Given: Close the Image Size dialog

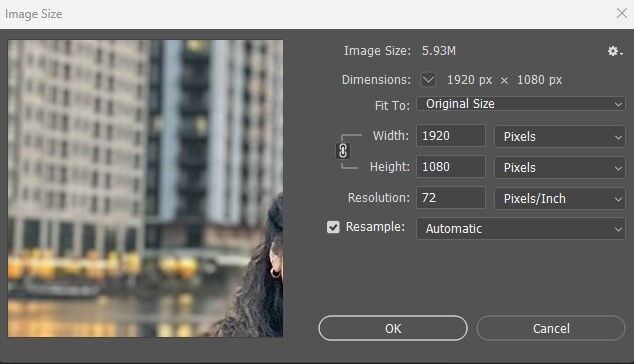Looking at the screenshot, I should [622, 13].
